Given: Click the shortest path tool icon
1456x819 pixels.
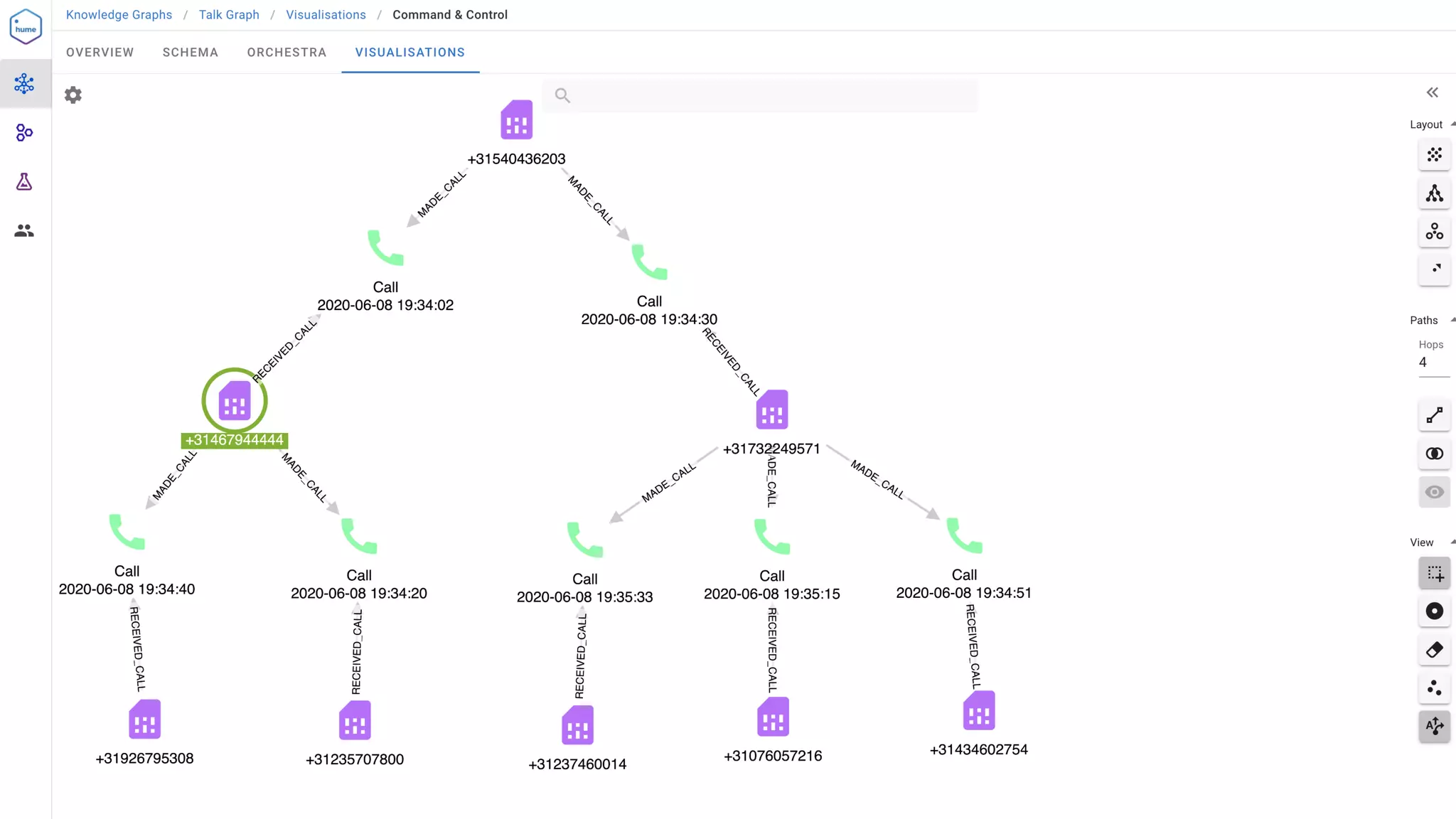Looking at the screenshot, I should tap(1434, 416).
